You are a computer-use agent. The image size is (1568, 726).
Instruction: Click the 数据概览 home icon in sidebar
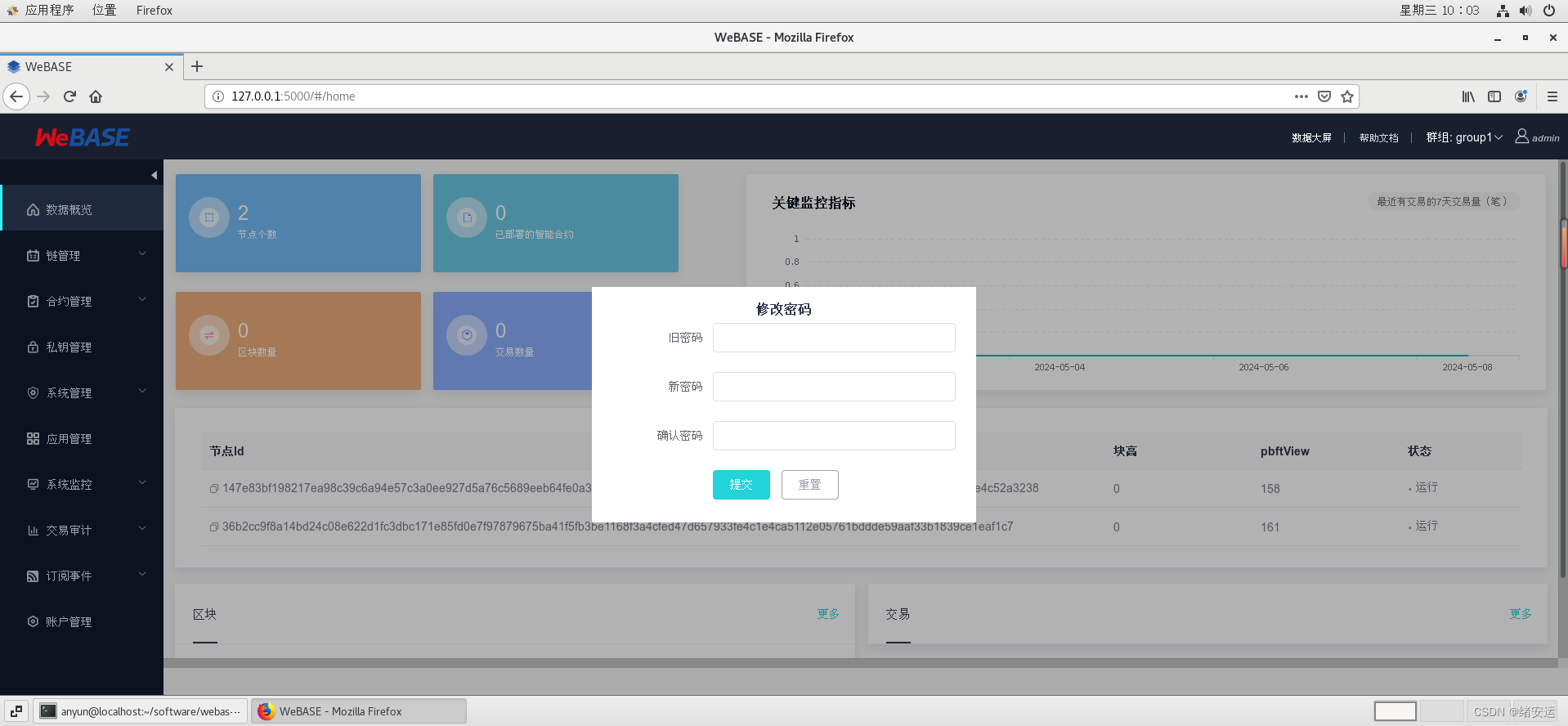[x=33, y=210]
